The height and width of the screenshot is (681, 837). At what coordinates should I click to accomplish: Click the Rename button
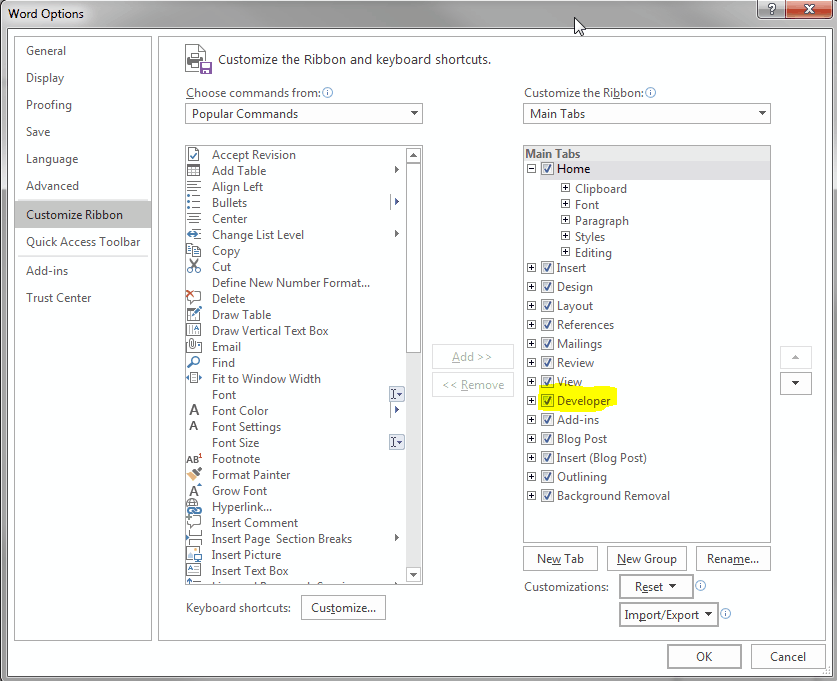733,559
